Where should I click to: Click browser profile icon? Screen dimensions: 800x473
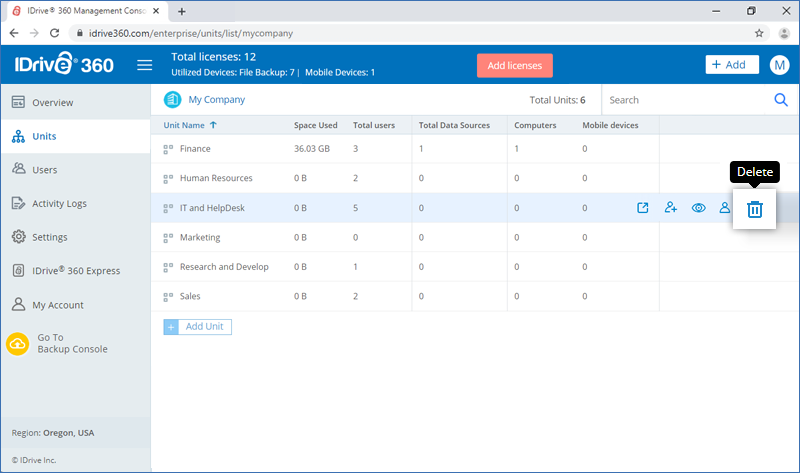click(x=784, y=33)
